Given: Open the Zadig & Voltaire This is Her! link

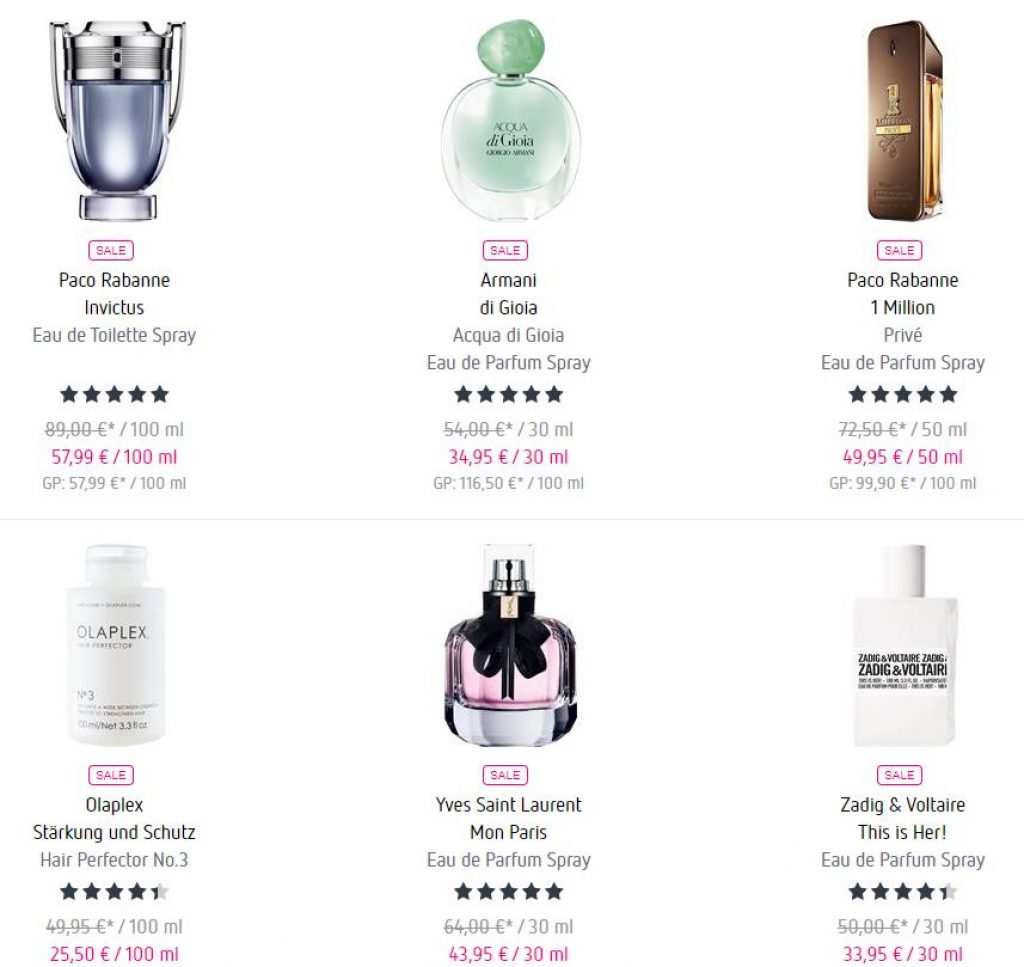Looking at the screenshot, I should click(x=903, y=819).
